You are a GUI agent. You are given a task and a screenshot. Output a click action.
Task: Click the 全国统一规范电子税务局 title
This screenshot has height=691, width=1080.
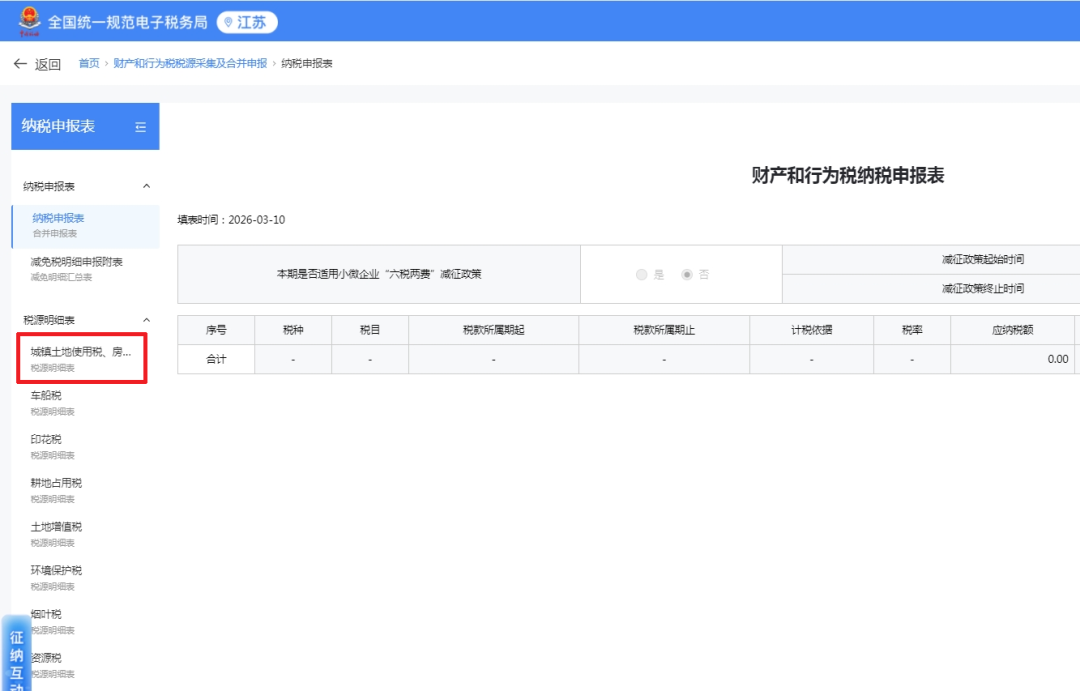127,23
